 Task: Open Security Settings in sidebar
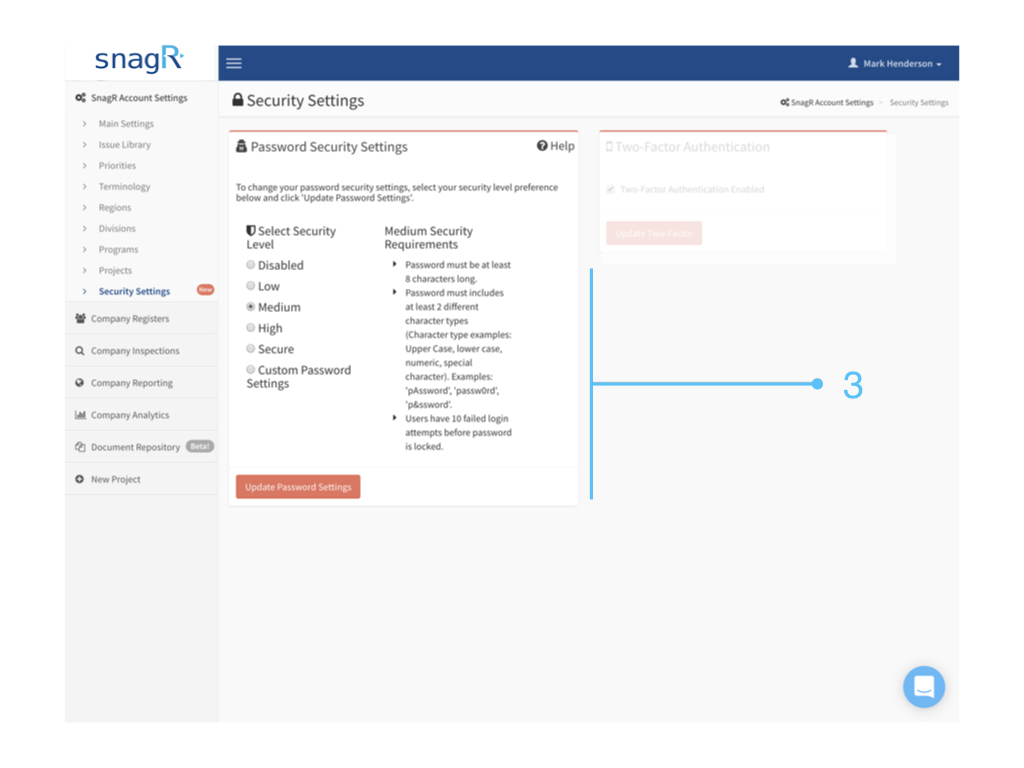(134, 291)
